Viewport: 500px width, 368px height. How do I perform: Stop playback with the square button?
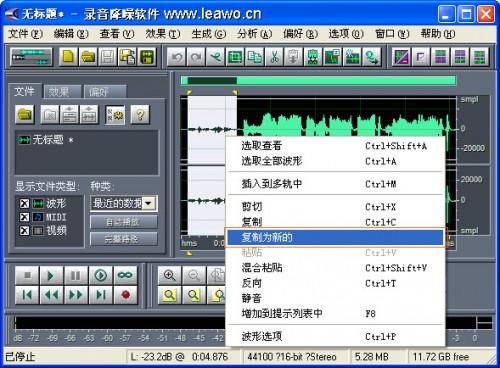point(27,275)
